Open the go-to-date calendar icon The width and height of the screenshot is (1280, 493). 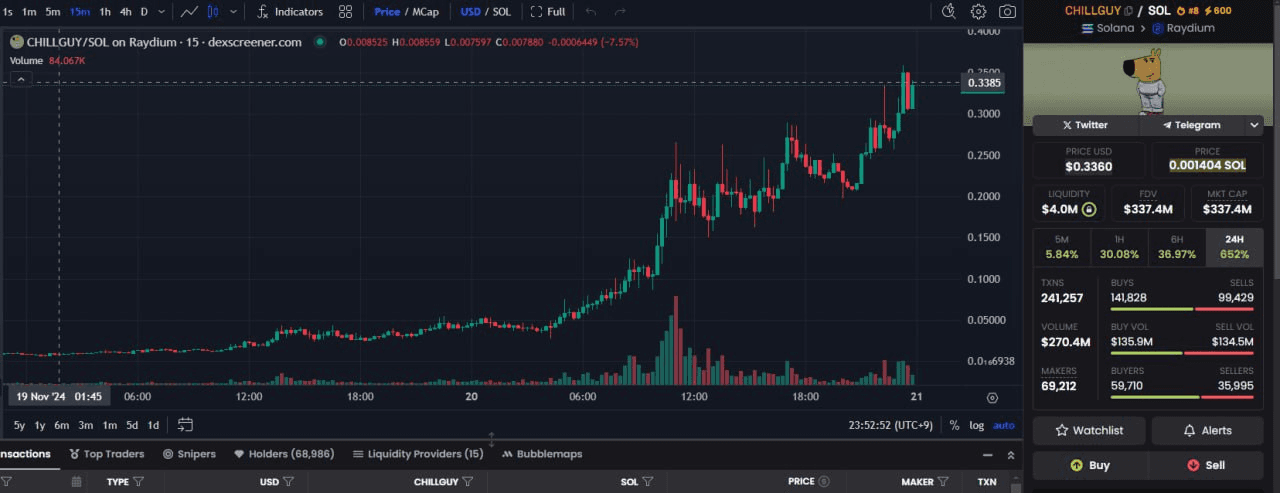(x=185, y=425)
